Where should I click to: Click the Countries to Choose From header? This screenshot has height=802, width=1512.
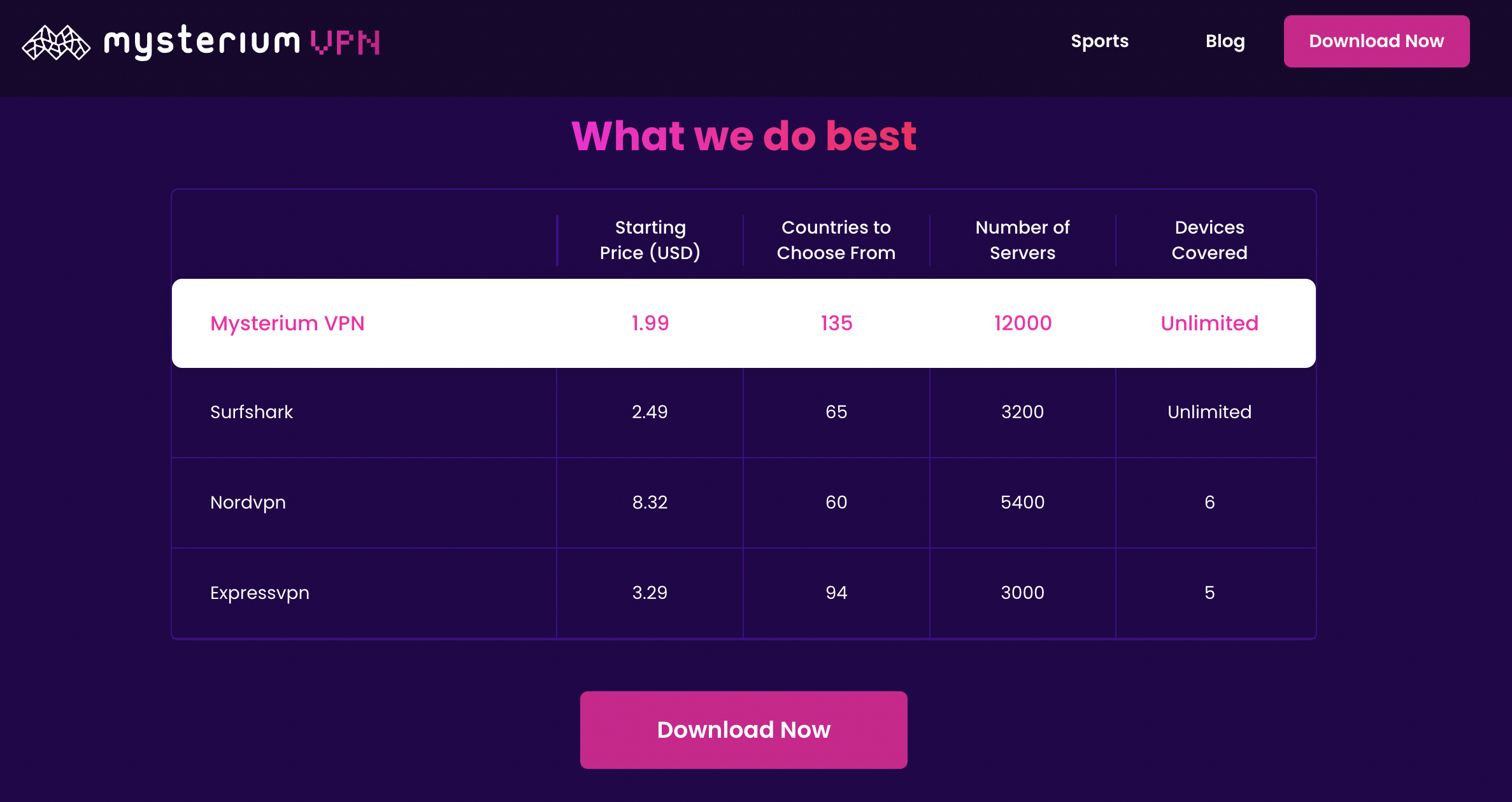pos(836,241)
